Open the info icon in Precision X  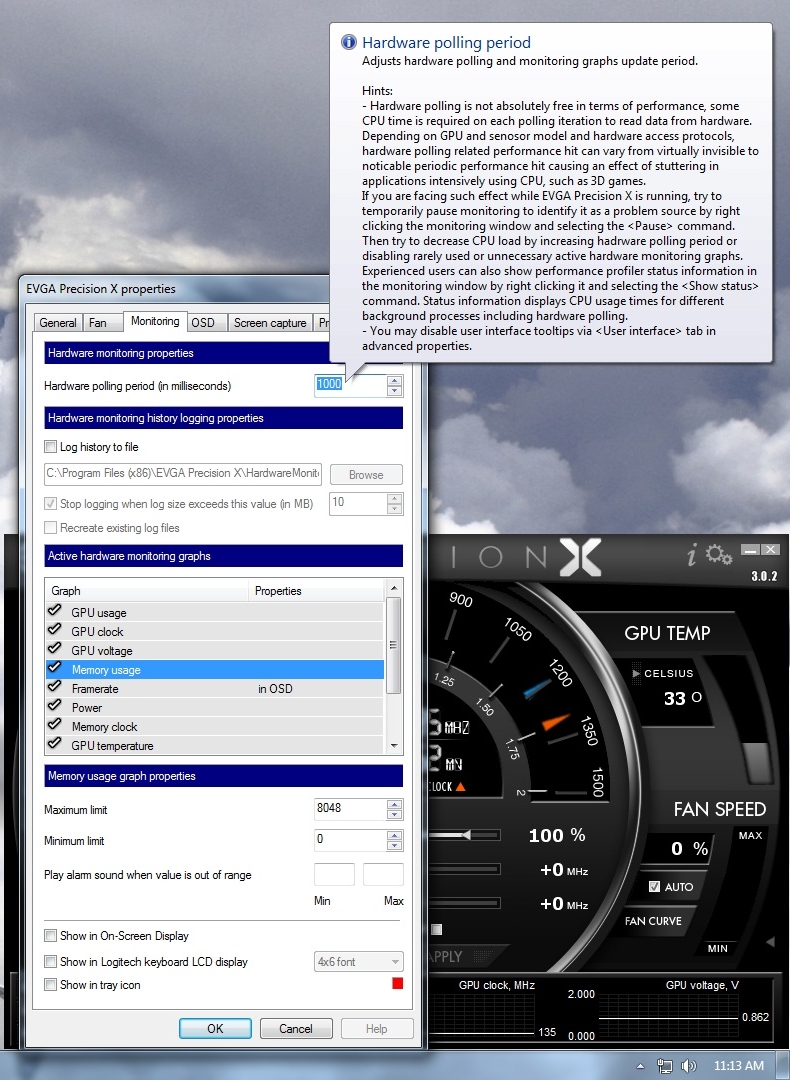(x=693, y=553)
